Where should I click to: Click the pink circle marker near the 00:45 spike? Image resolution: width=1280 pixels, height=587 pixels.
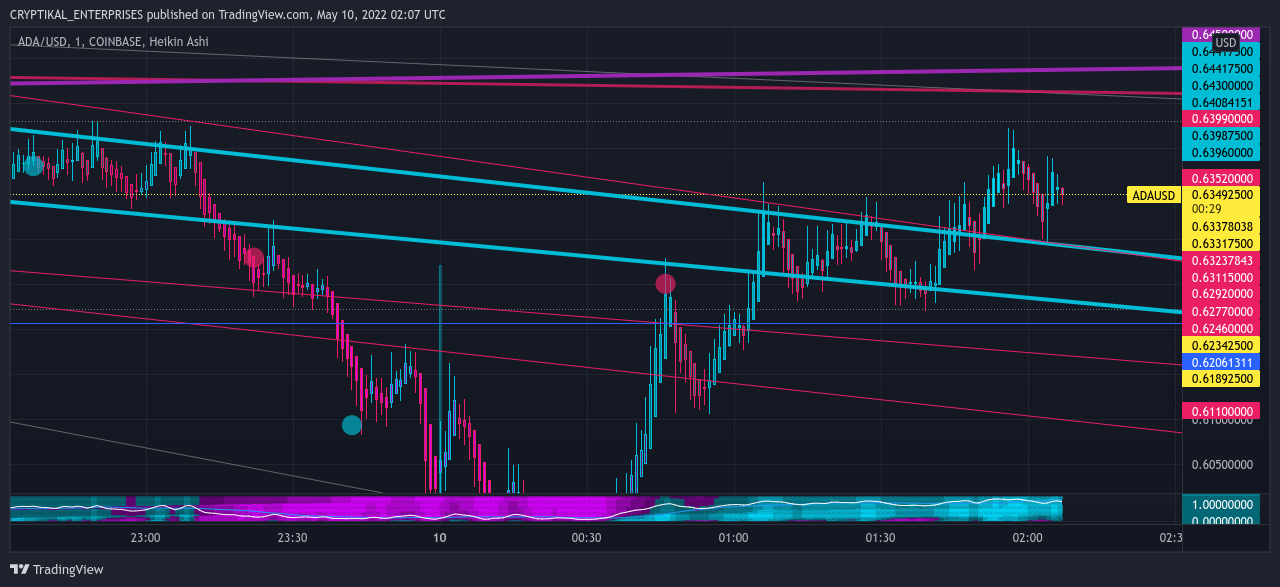665,284
